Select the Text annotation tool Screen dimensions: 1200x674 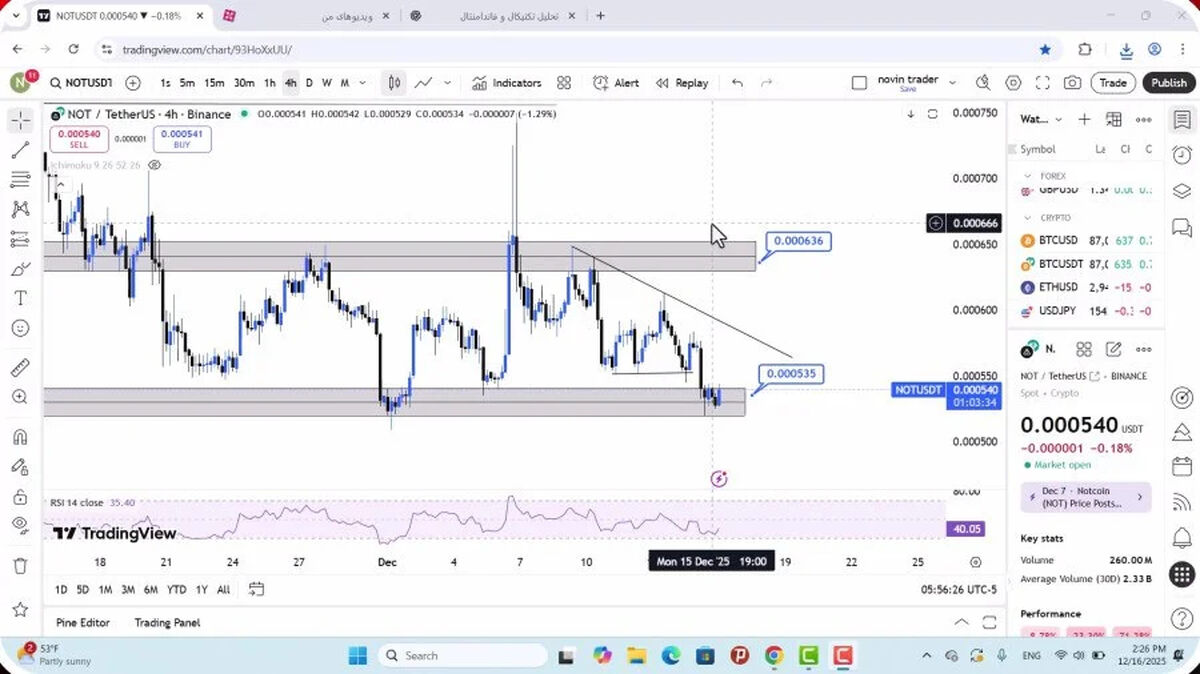[20, 298]
